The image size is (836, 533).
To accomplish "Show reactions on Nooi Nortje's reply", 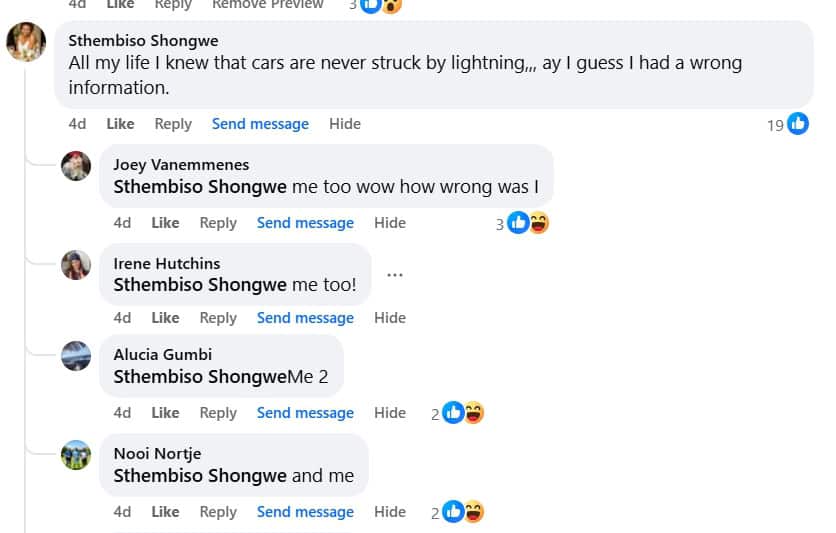I will point(463,512).
